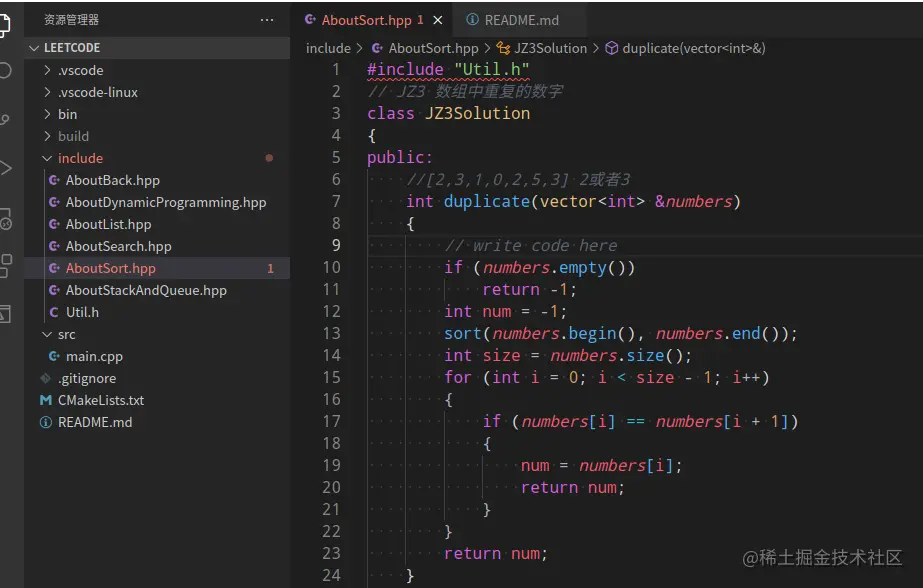
Task: Click the "// write code here" comment
Action: (x=531, y=245)
